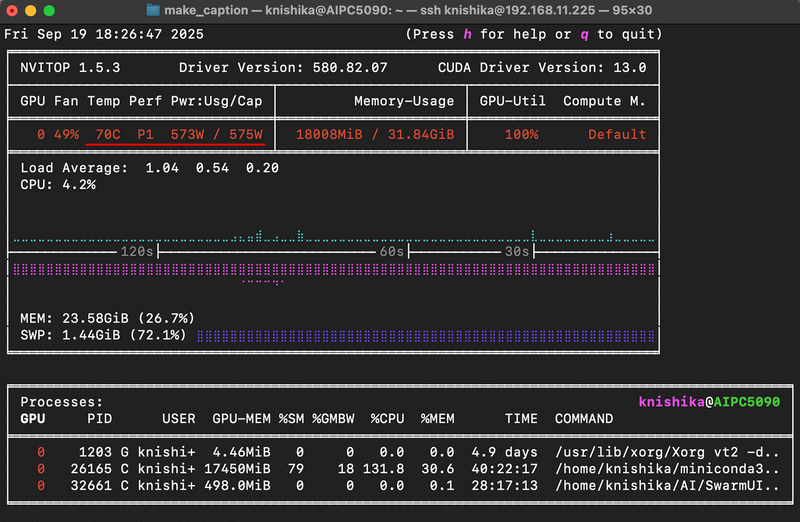Click the PID column header
The image size is (800, 522).
pos(99,417)
